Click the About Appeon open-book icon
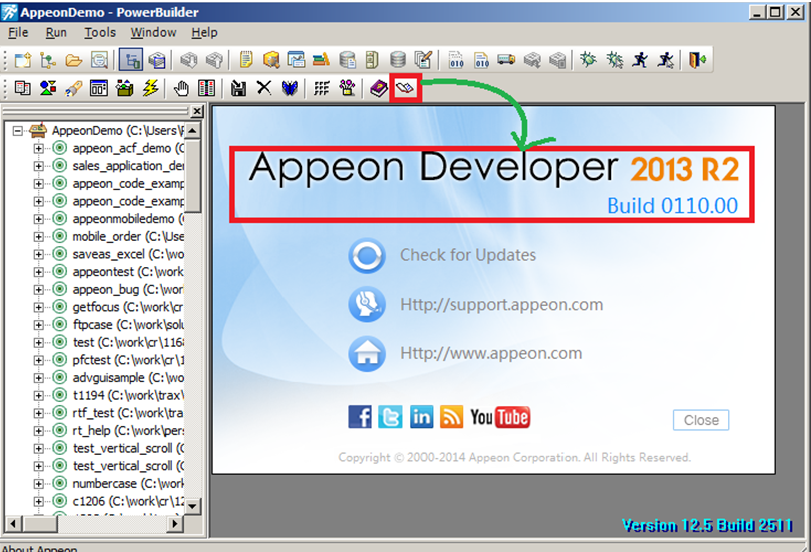The image size is (811, 552). point(406,88)
